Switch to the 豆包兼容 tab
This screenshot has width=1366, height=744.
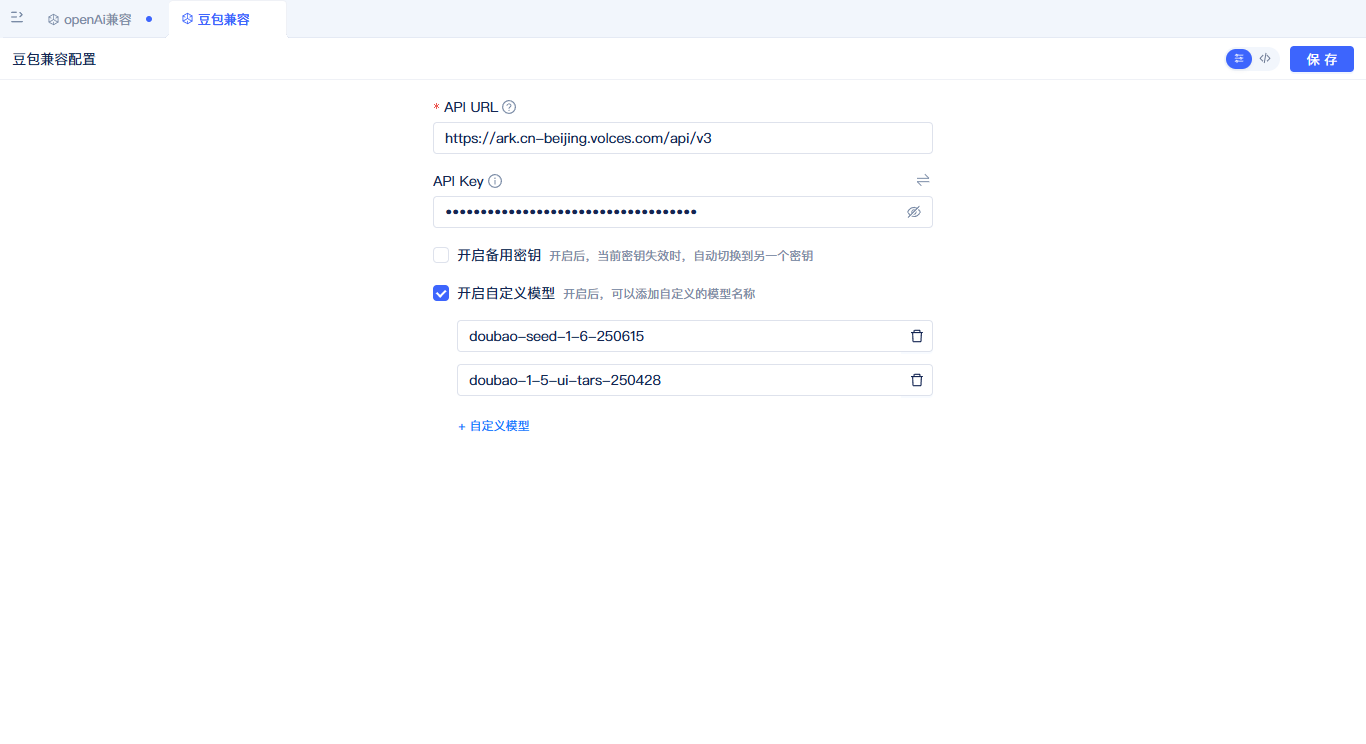tap(227, 19)
